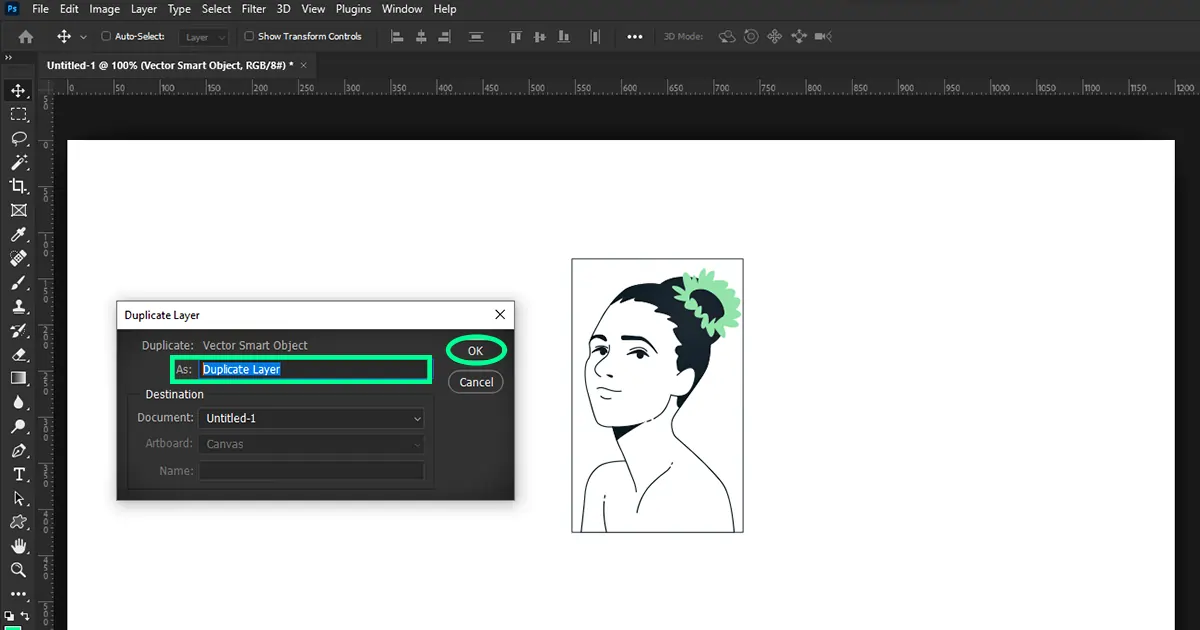Select the Brush tool
The width and height of the screenshot is (1200, 630).
click(x=20, y=282)
